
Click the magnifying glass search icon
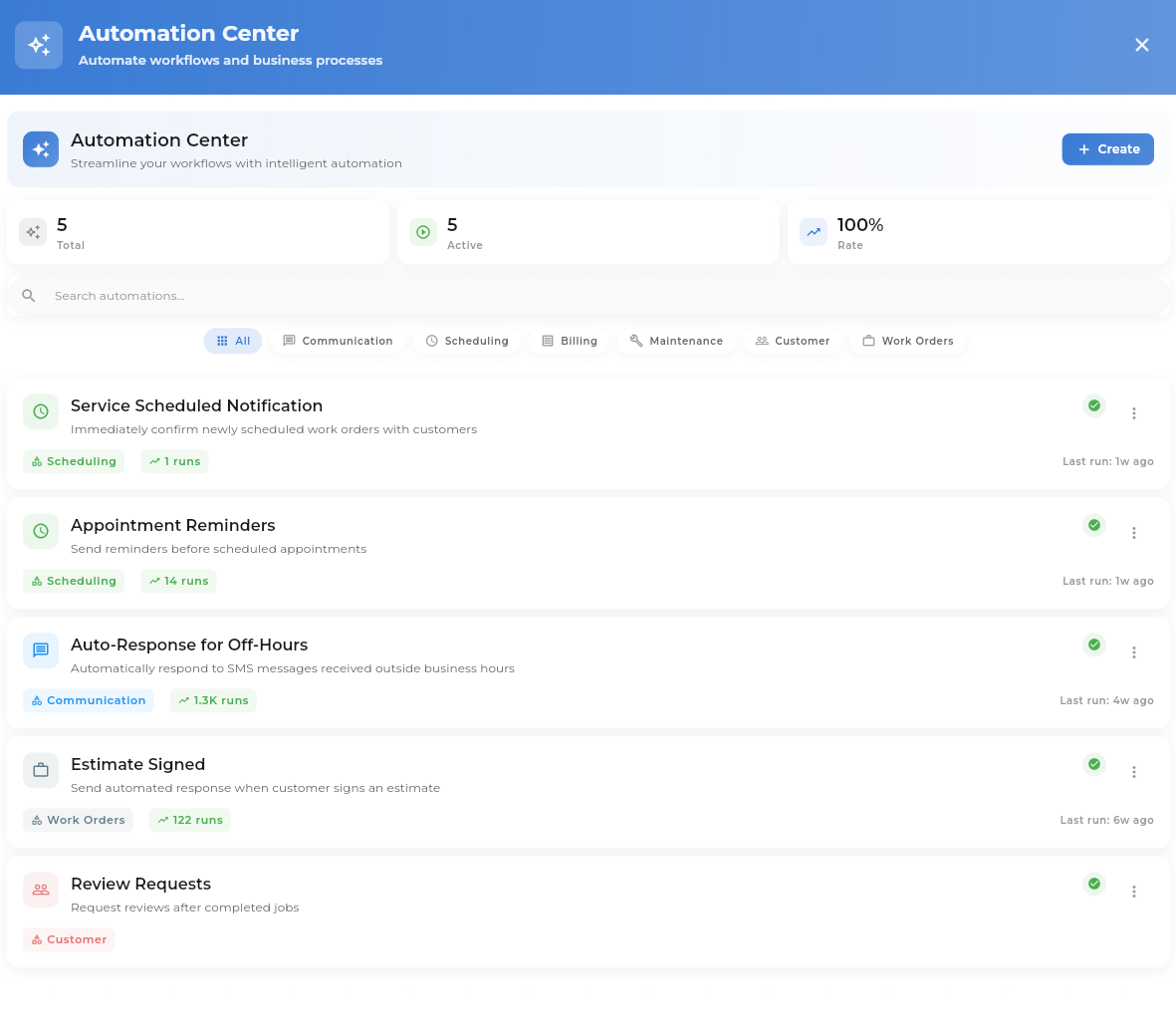(x=28, y=295)
